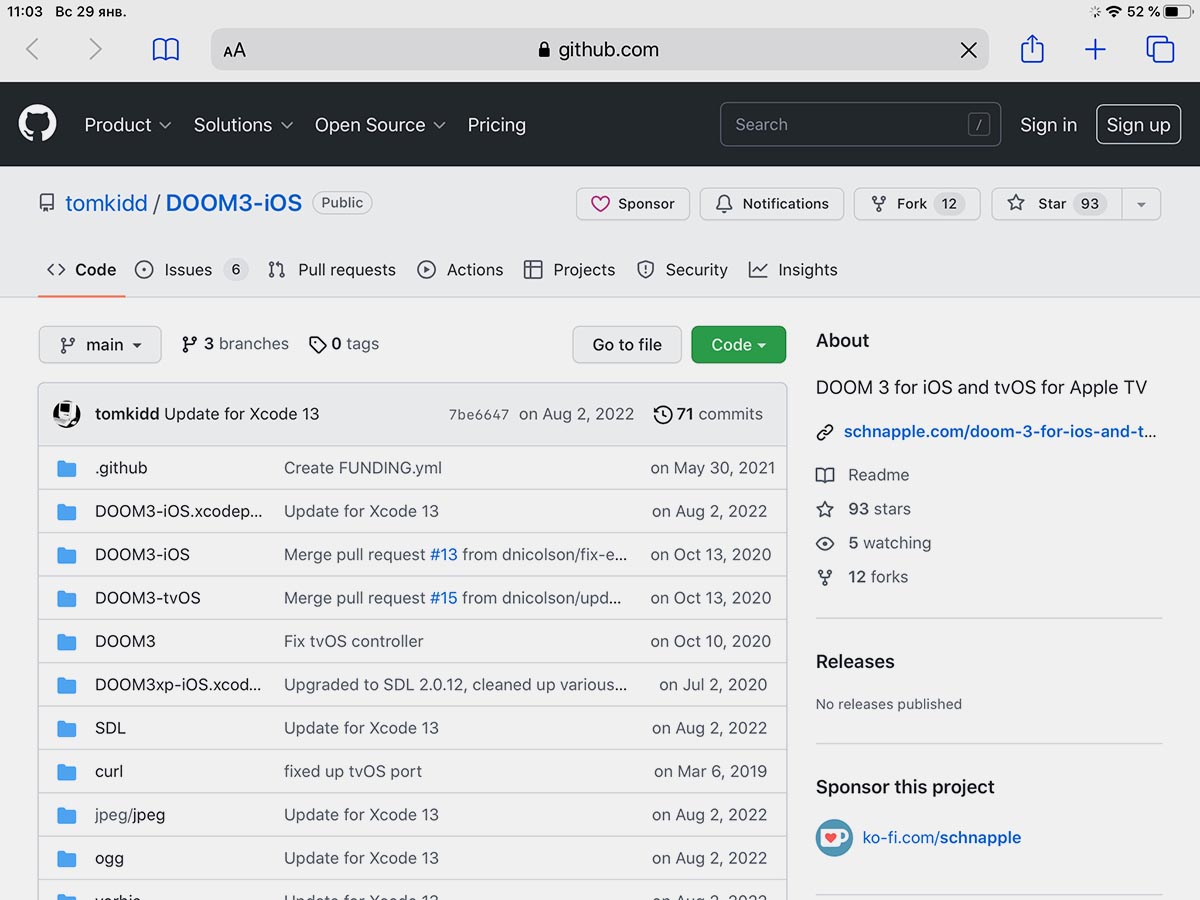Click the Go to file button
Image resolution: width=1200 pixels, height=900 pixels.
(626, 344)
